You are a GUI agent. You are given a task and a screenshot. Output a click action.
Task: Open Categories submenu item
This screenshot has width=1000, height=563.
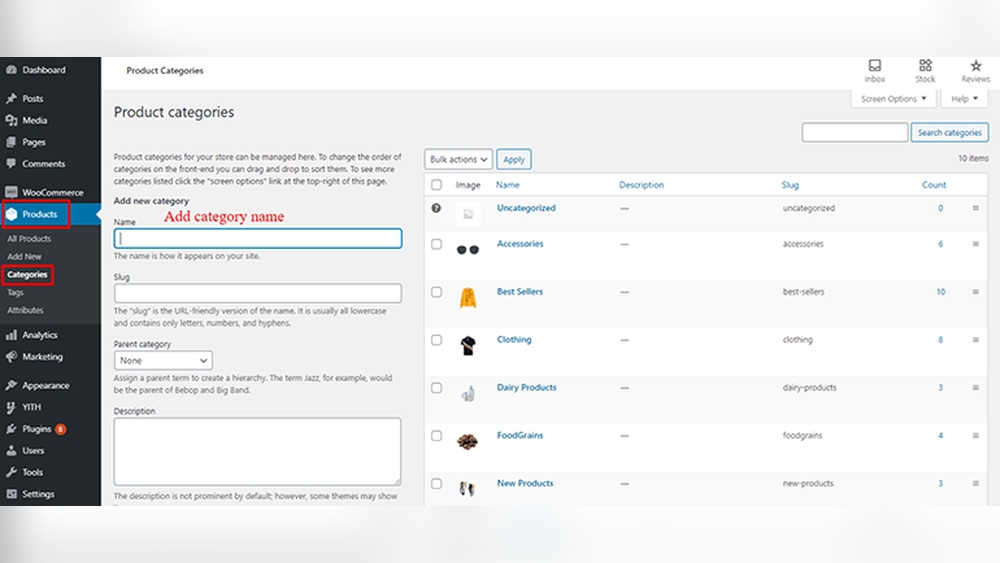pyautogui.click(x=27, y=274)
